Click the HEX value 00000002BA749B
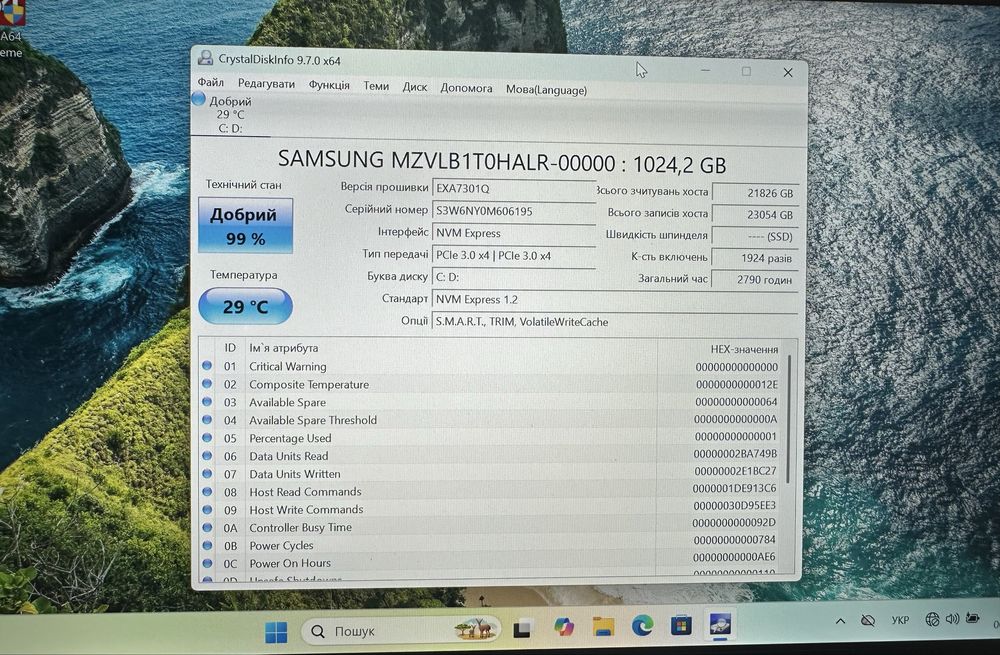The image size is (1000, 655). point(735,453)
